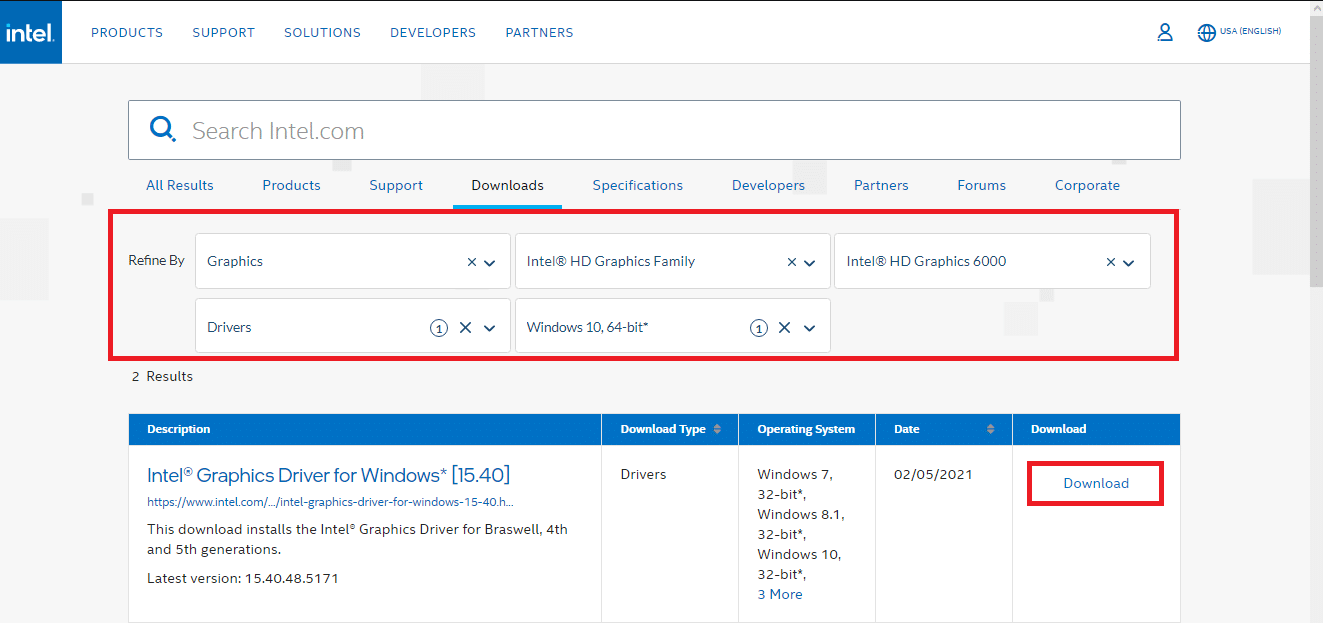Click the Download button for the driver
Screen dimensions: 1323x623
click(x=1095, y=482)
